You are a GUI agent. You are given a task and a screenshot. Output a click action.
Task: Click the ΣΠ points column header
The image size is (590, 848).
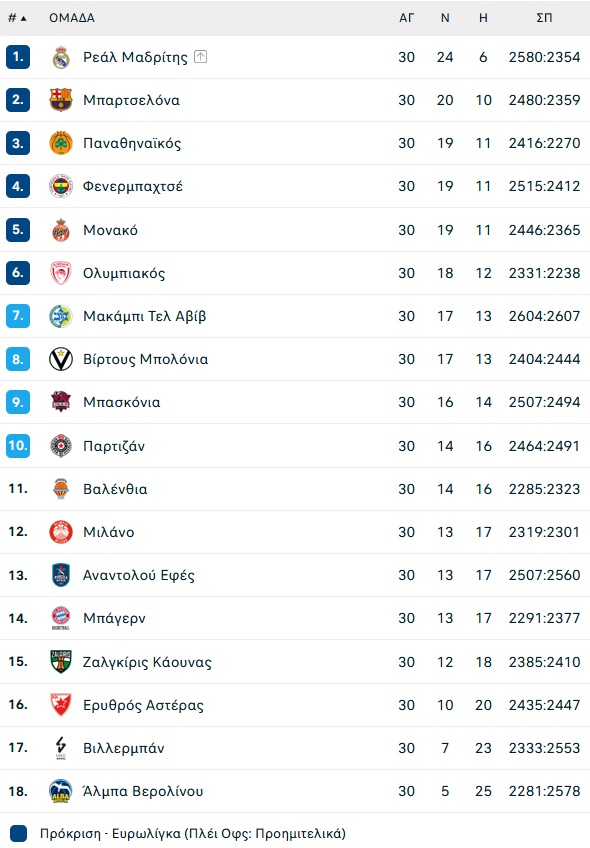545,18
